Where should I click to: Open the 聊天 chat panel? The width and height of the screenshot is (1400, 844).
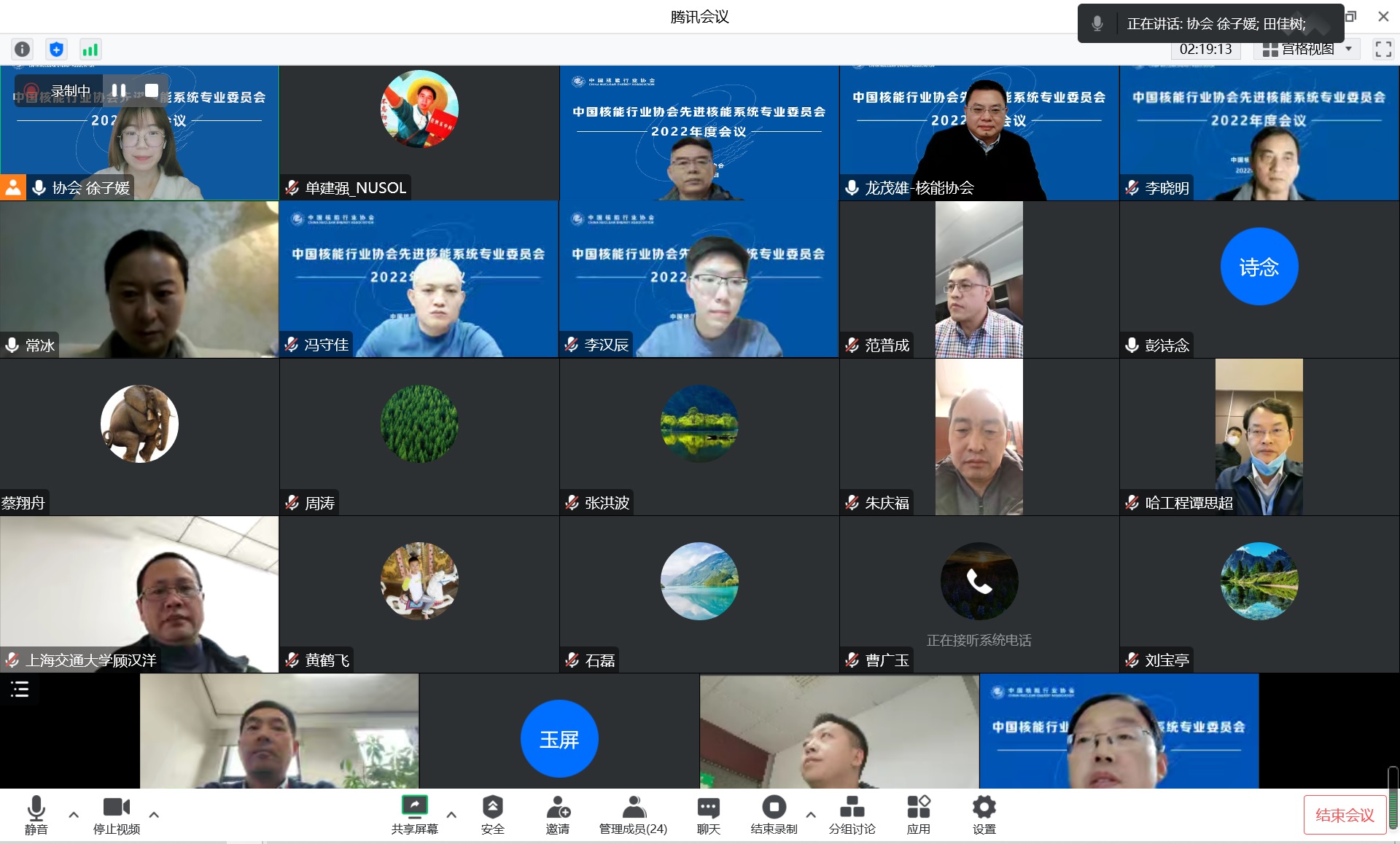tap(708, 814)
